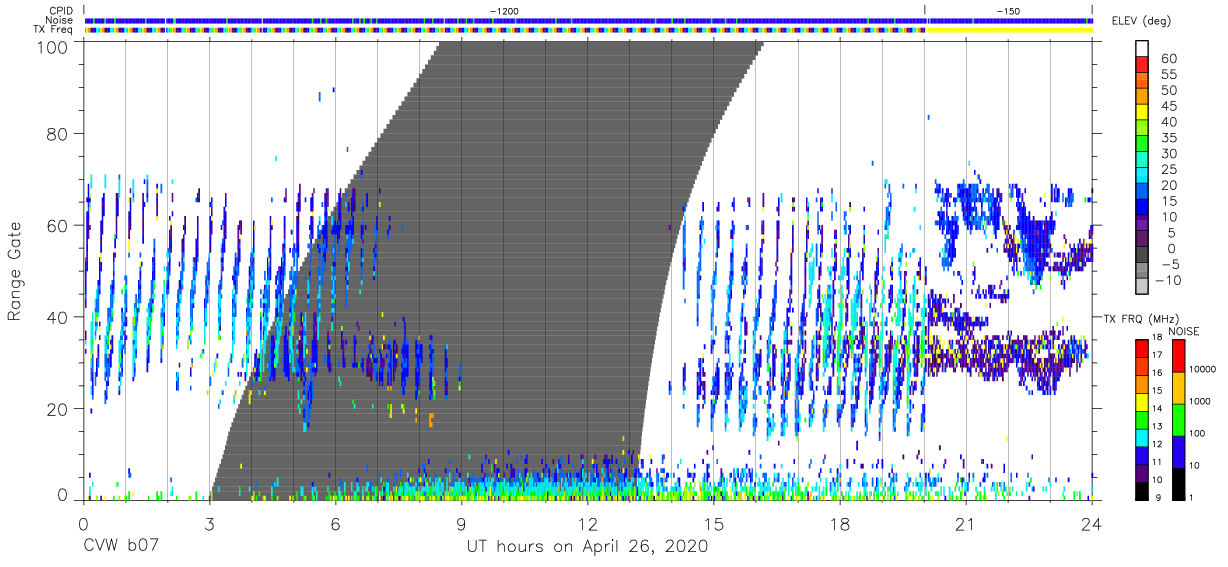Click the '-1200' CPID value
The height and width of the screenshot is (567, 1228).
pos(504,11)
